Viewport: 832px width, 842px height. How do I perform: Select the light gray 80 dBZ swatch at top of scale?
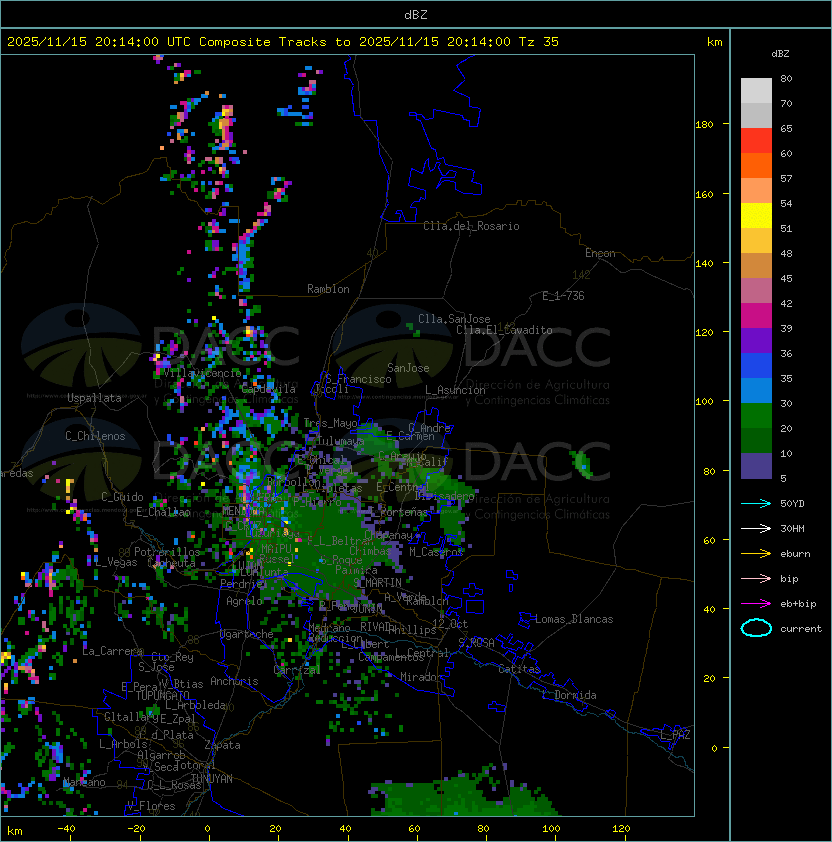click(756, 91)
